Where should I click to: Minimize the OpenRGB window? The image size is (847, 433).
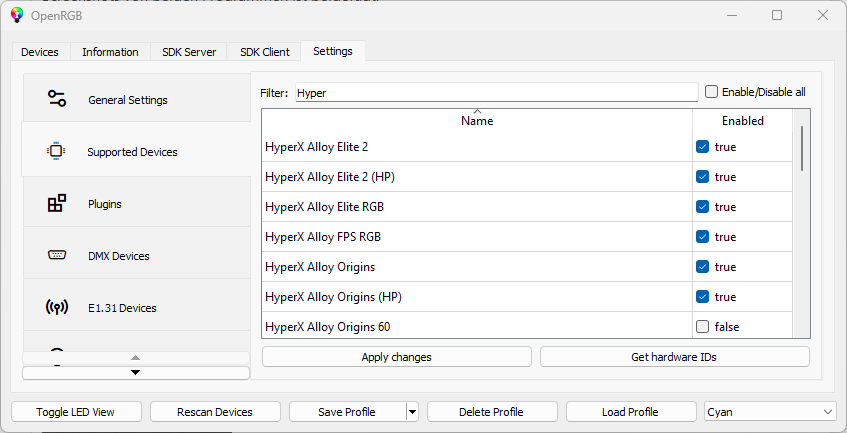(x=731, y=15)
